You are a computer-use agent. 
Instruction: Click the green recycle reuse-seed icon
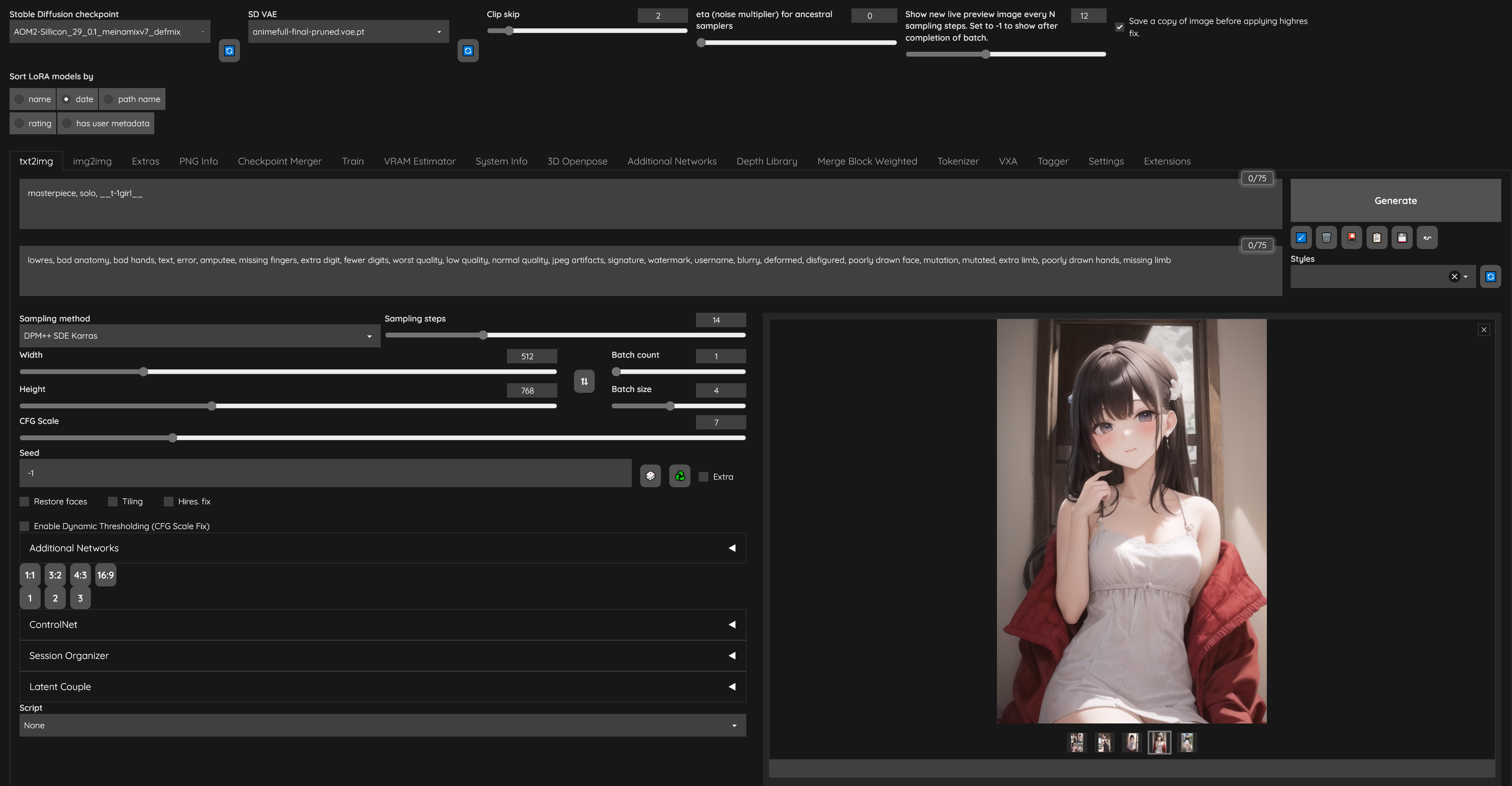pyautogui.click(x=680, y=476)
